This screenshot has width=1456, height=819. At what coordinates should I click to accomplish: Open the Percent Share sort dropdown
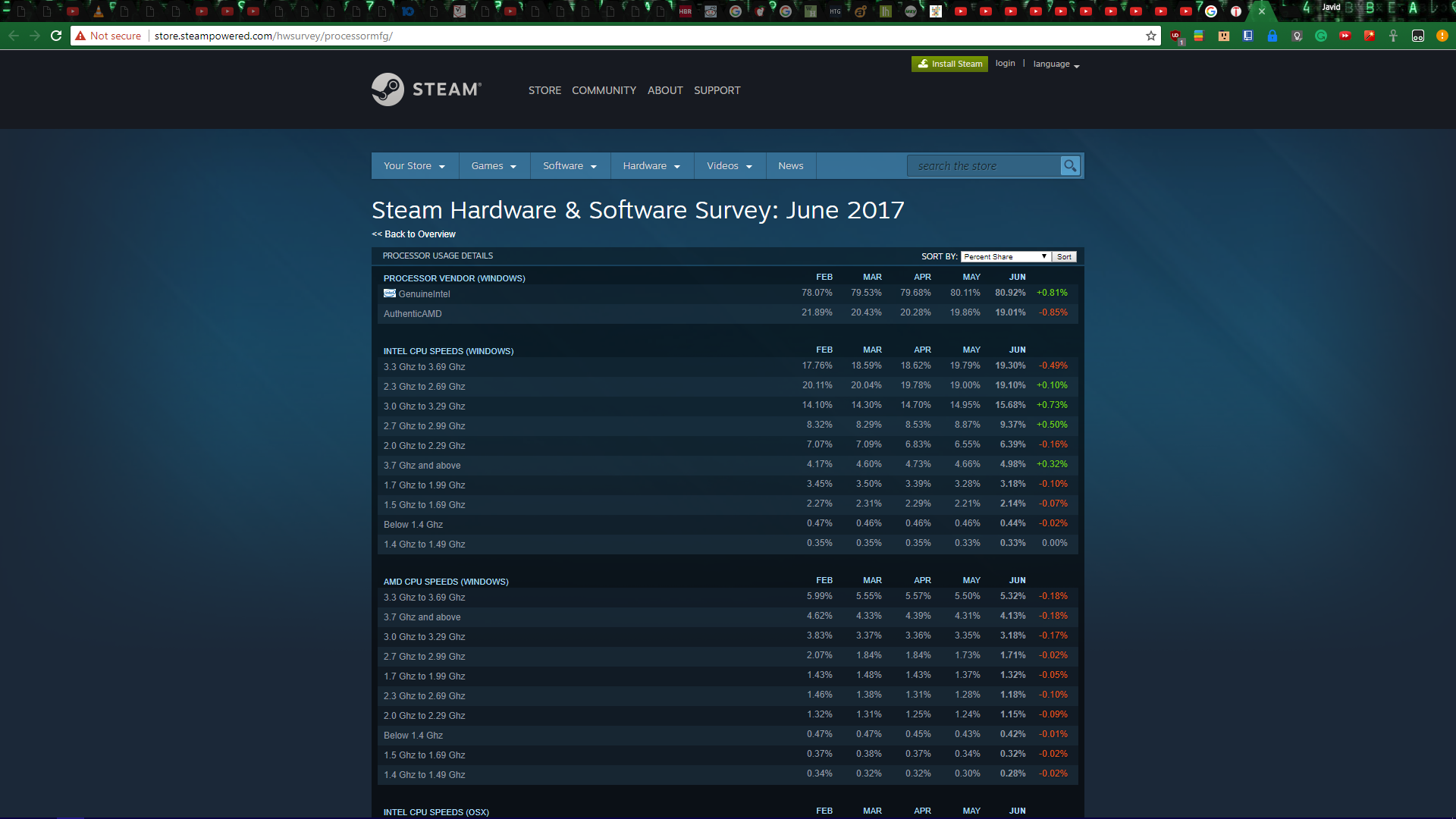(x=1006, y=256)
